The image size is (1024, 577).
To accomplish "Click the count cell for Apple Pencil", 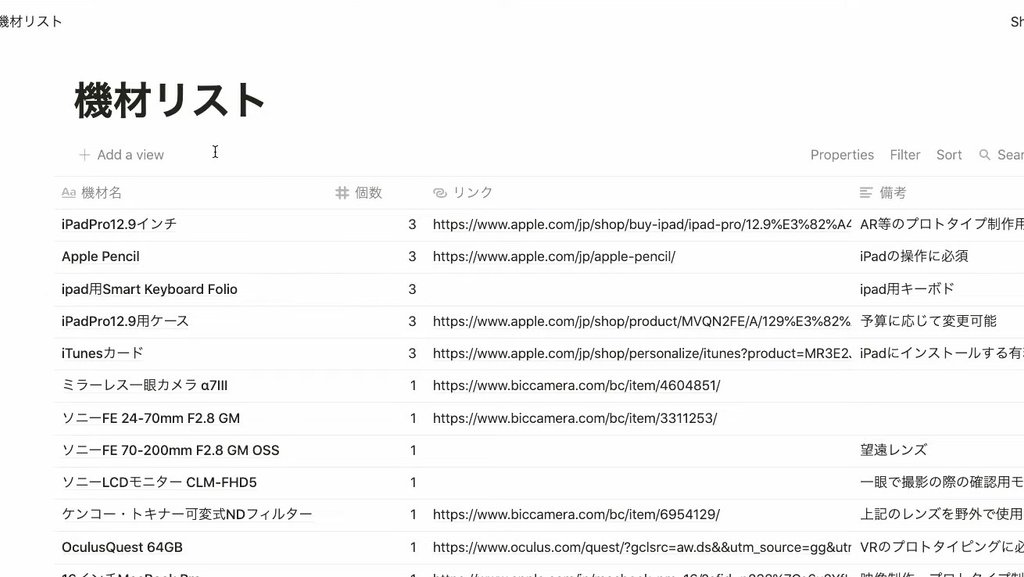I will point(377,257).
